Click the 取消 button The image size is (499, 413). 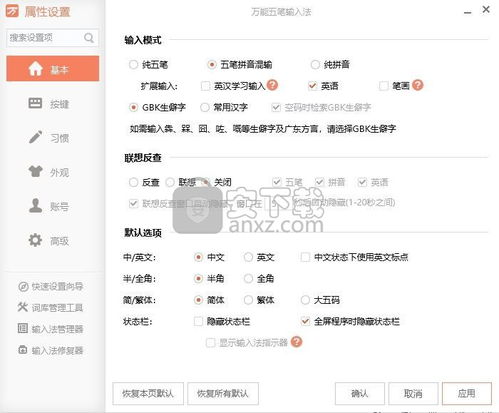tap(413, 393)
